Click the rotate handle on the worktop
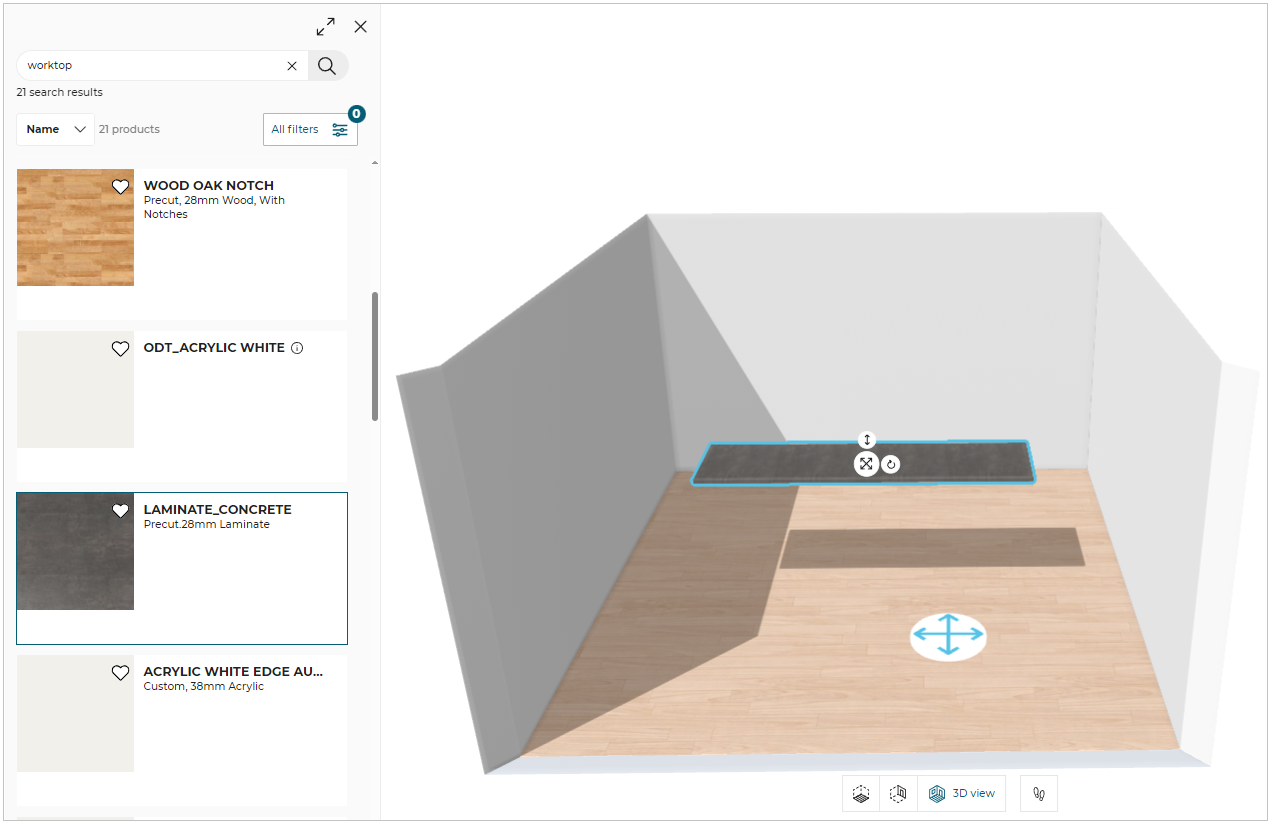This screenshot has height=826, width=1275. [x=891, y=464]
